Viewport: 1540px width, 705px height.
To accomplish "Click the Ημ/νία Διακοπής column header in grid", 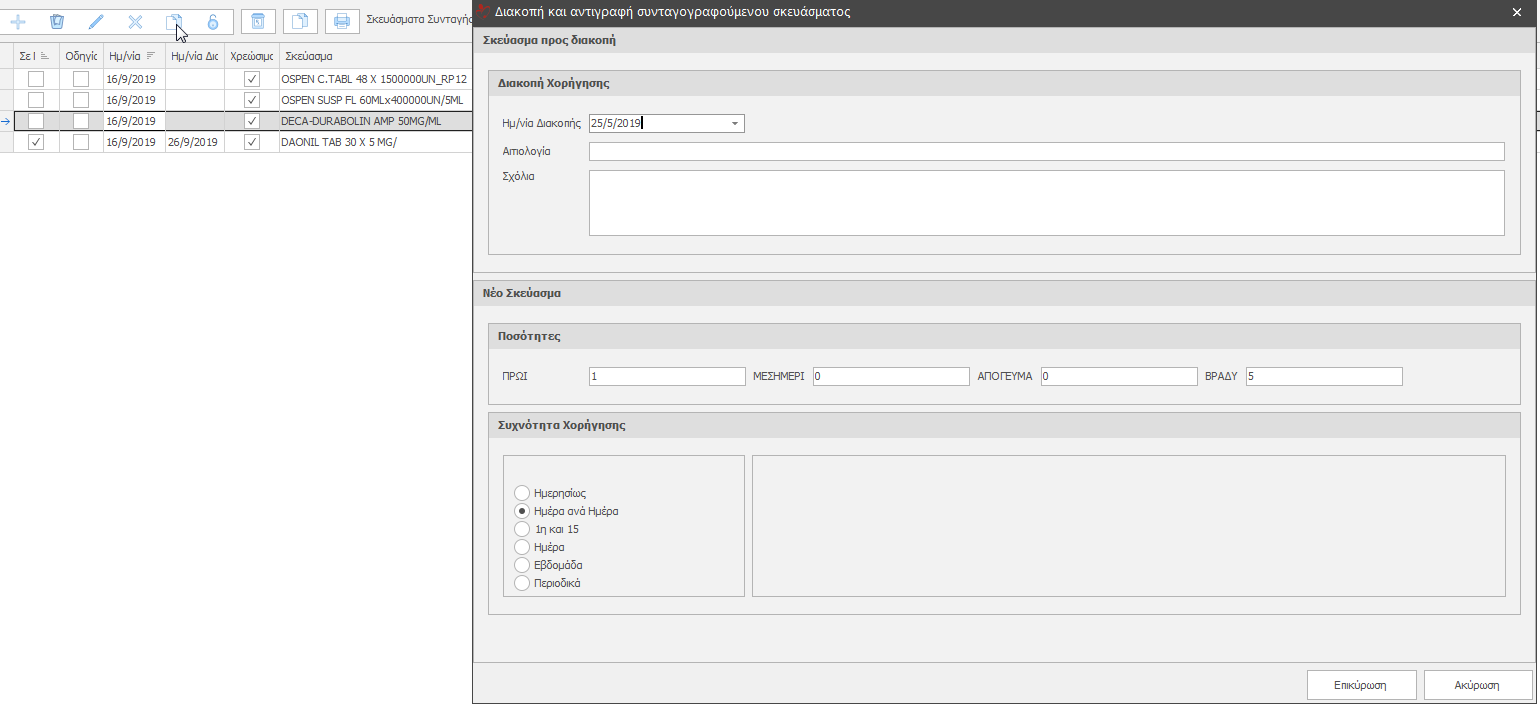I will (194, 56).
